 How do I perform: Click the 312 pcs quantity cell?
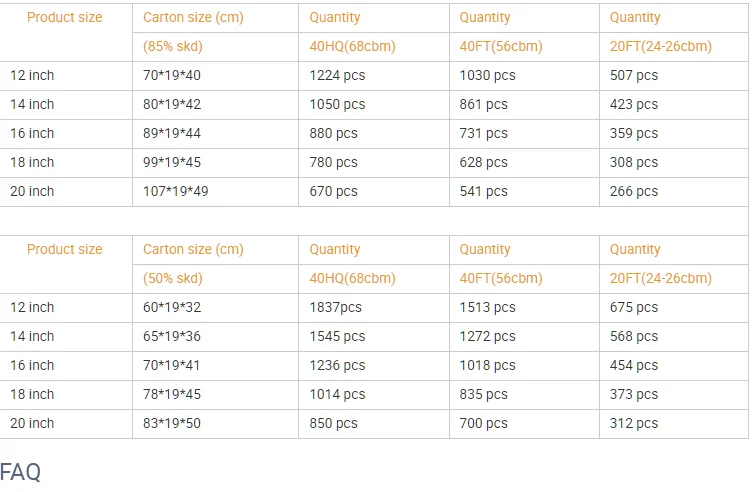634,423
